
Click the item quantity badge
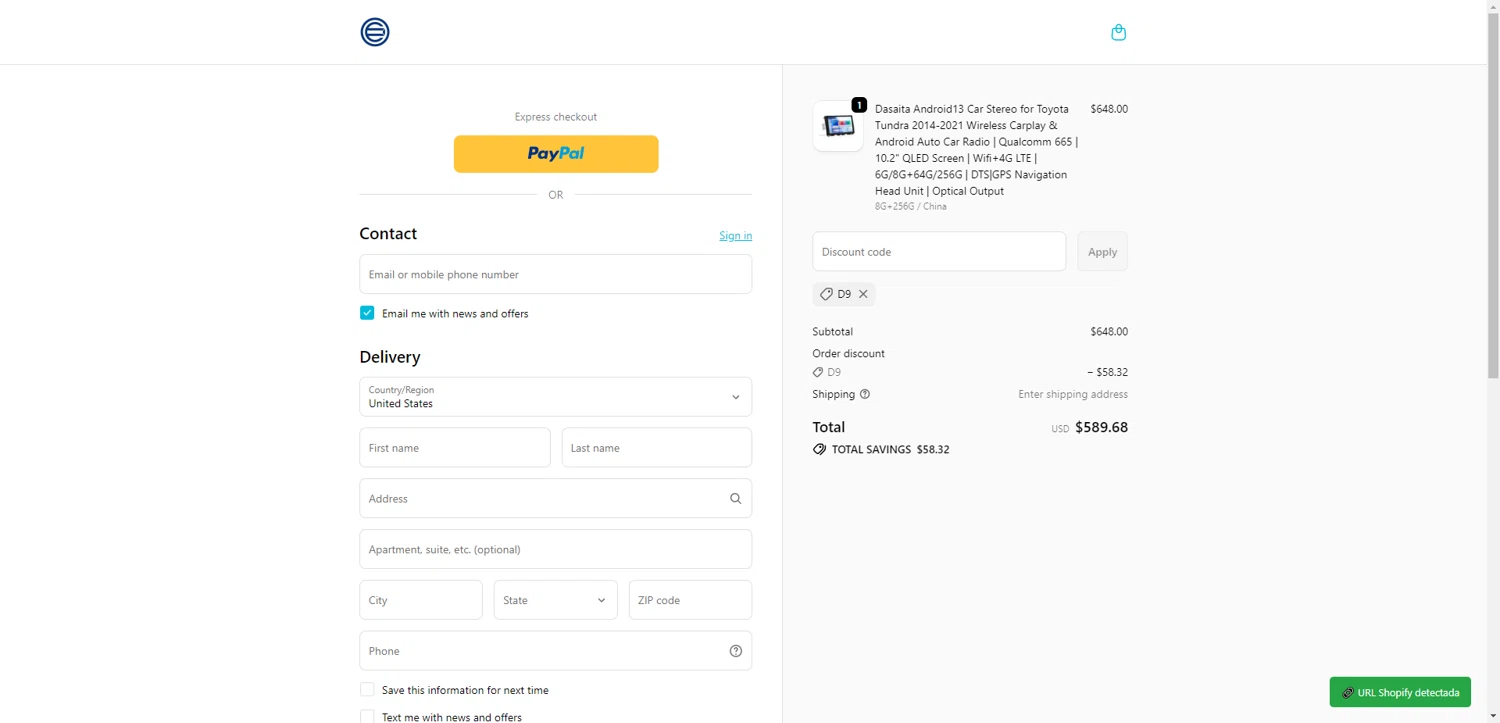point(859,104)
